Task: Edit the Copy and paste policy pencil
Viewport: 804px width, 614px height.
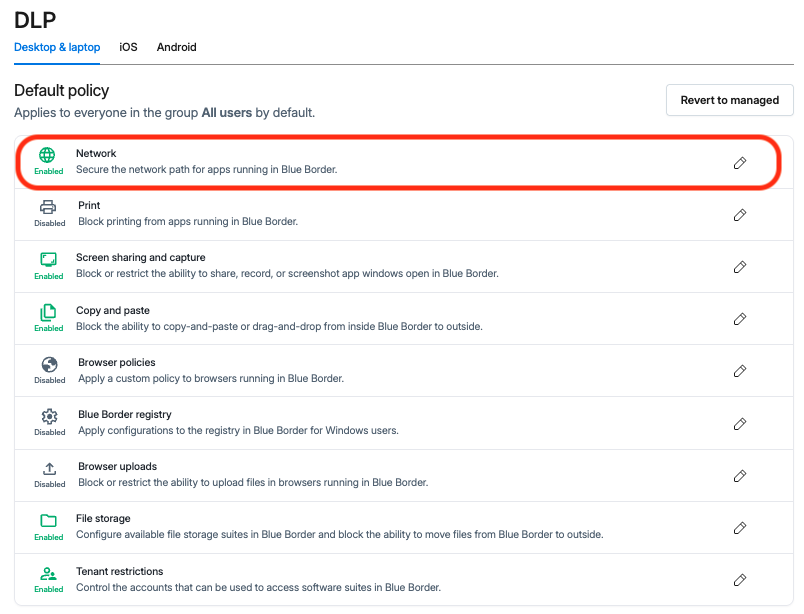Action: point(739,319)
